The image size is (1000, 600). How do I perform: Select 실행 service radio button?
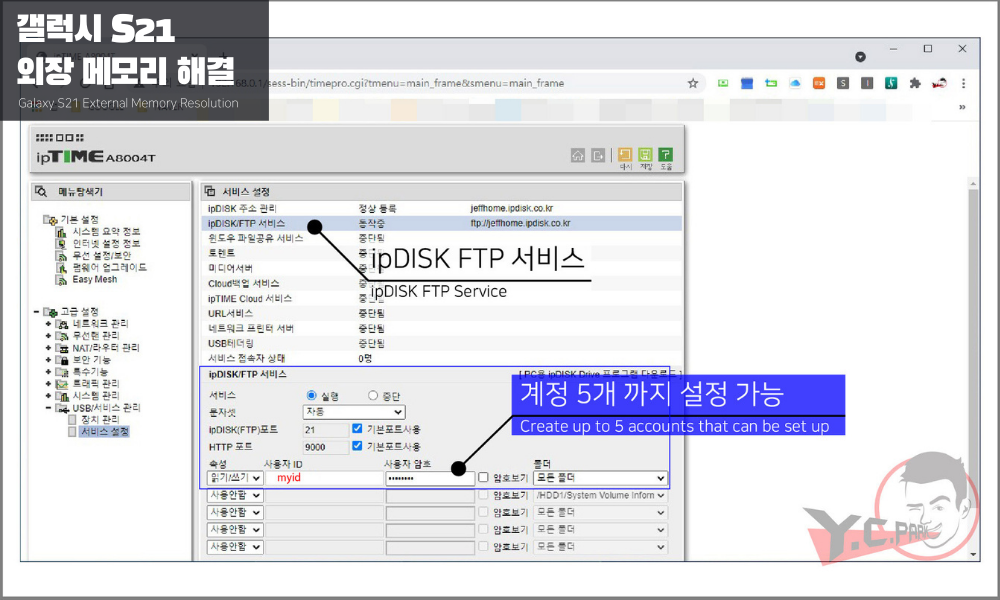(x=311, y=395)
